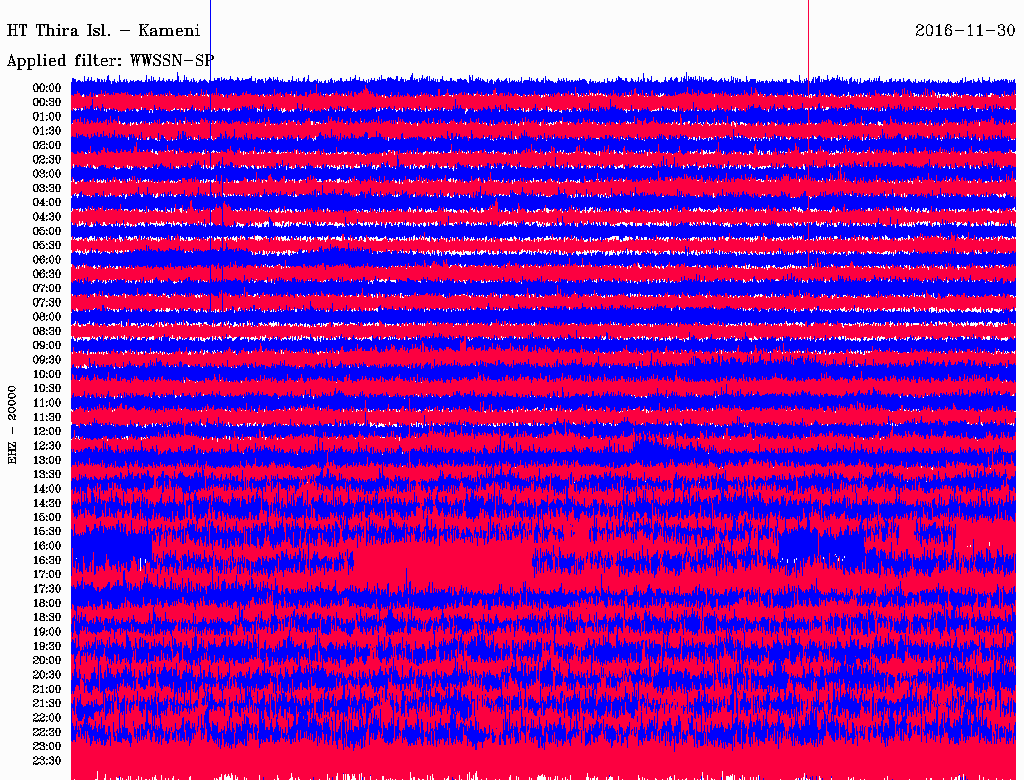Click the station title 'HT Thira Isl. – Kameni'

[x=103, y=31]
